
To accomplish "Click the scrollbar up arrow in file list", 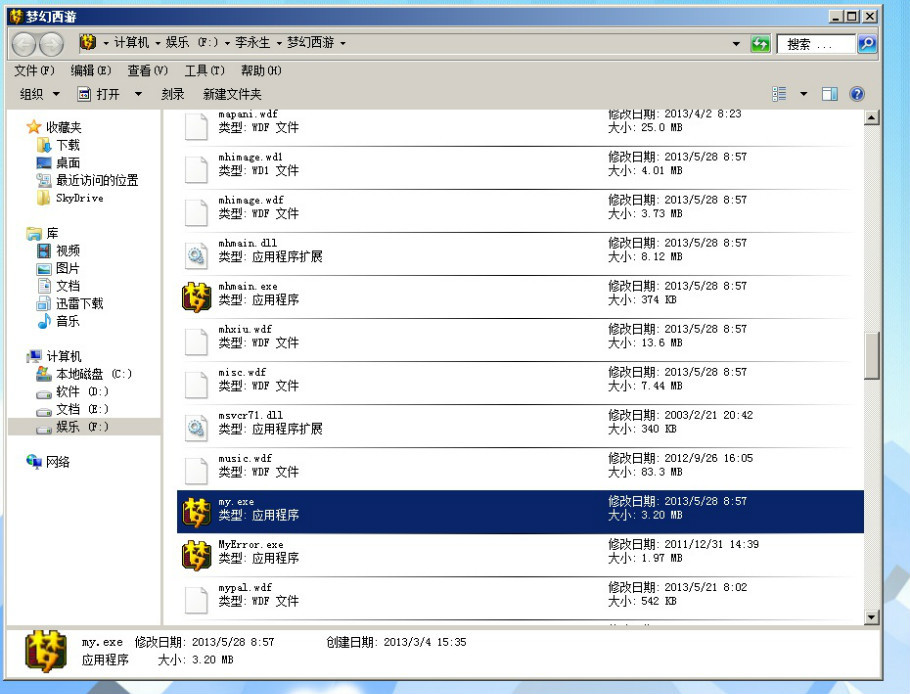I will click(x=871, y=118).
